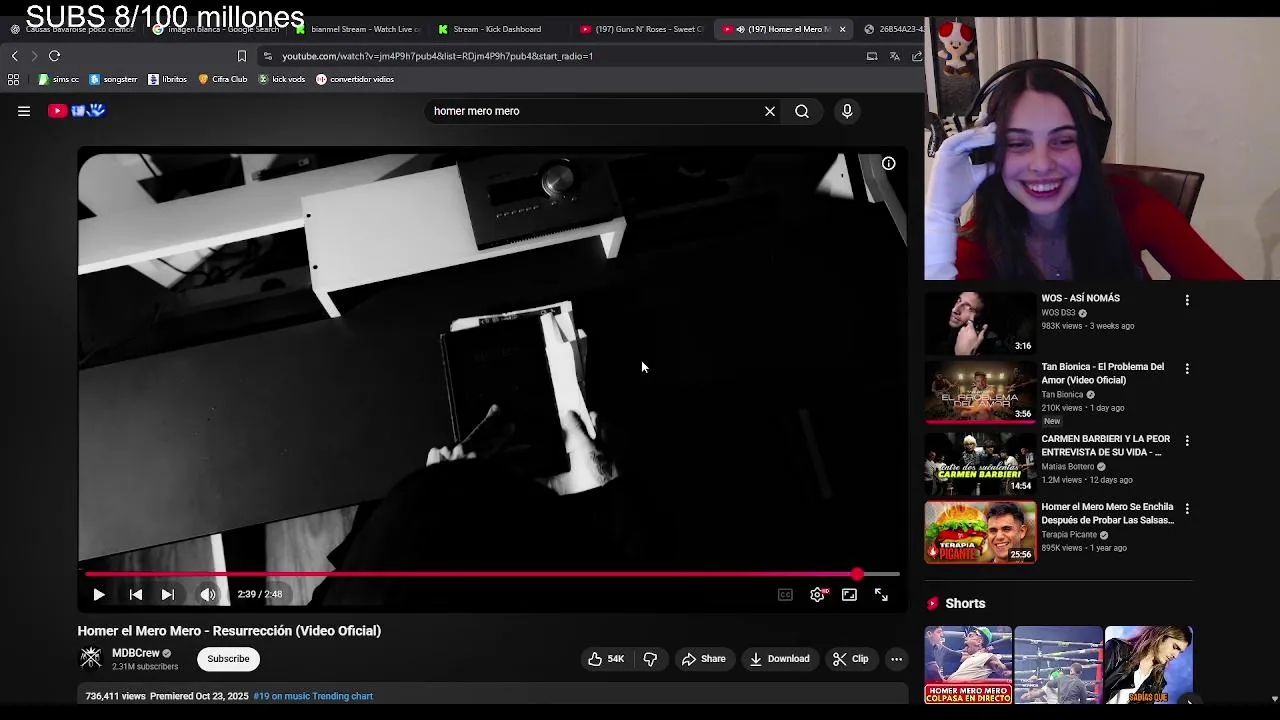Open the cast/screen icon in address bar
1280x720 pixels.
[x=872, y=56]
